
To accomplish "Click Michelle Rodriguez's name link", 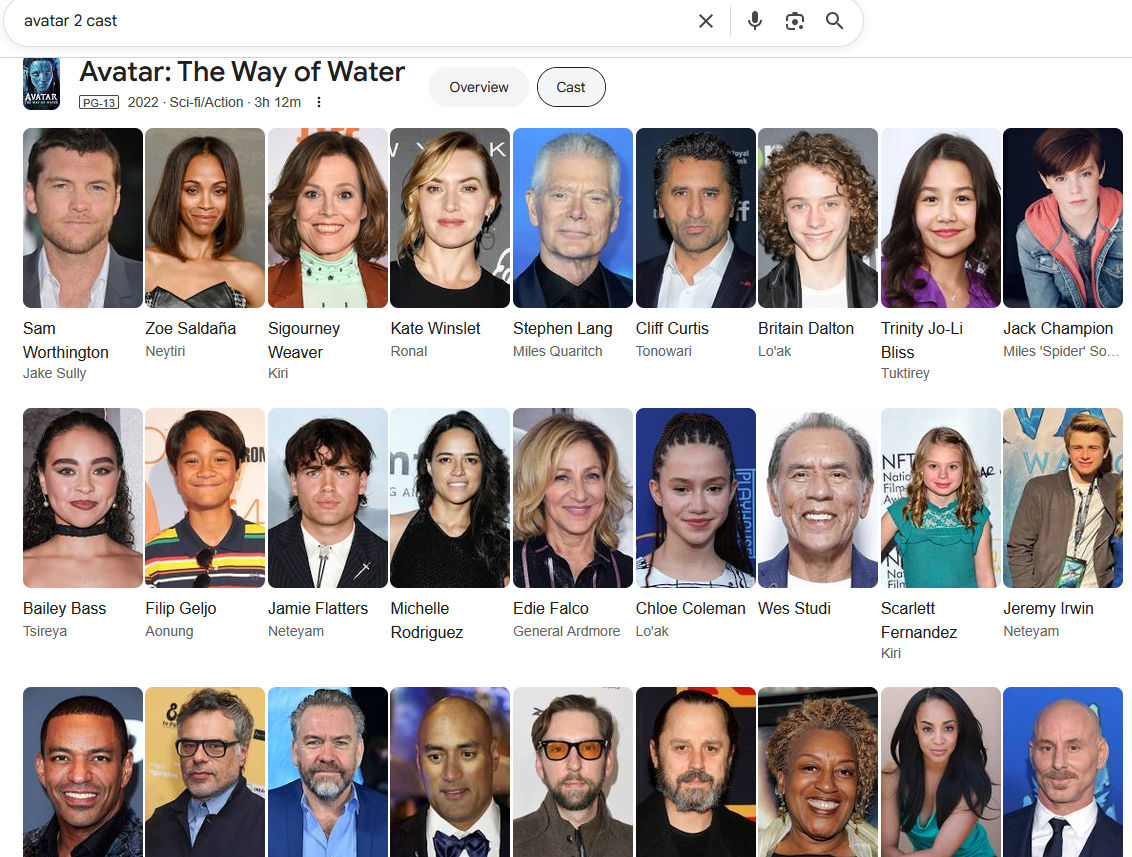I will point(427,620).
